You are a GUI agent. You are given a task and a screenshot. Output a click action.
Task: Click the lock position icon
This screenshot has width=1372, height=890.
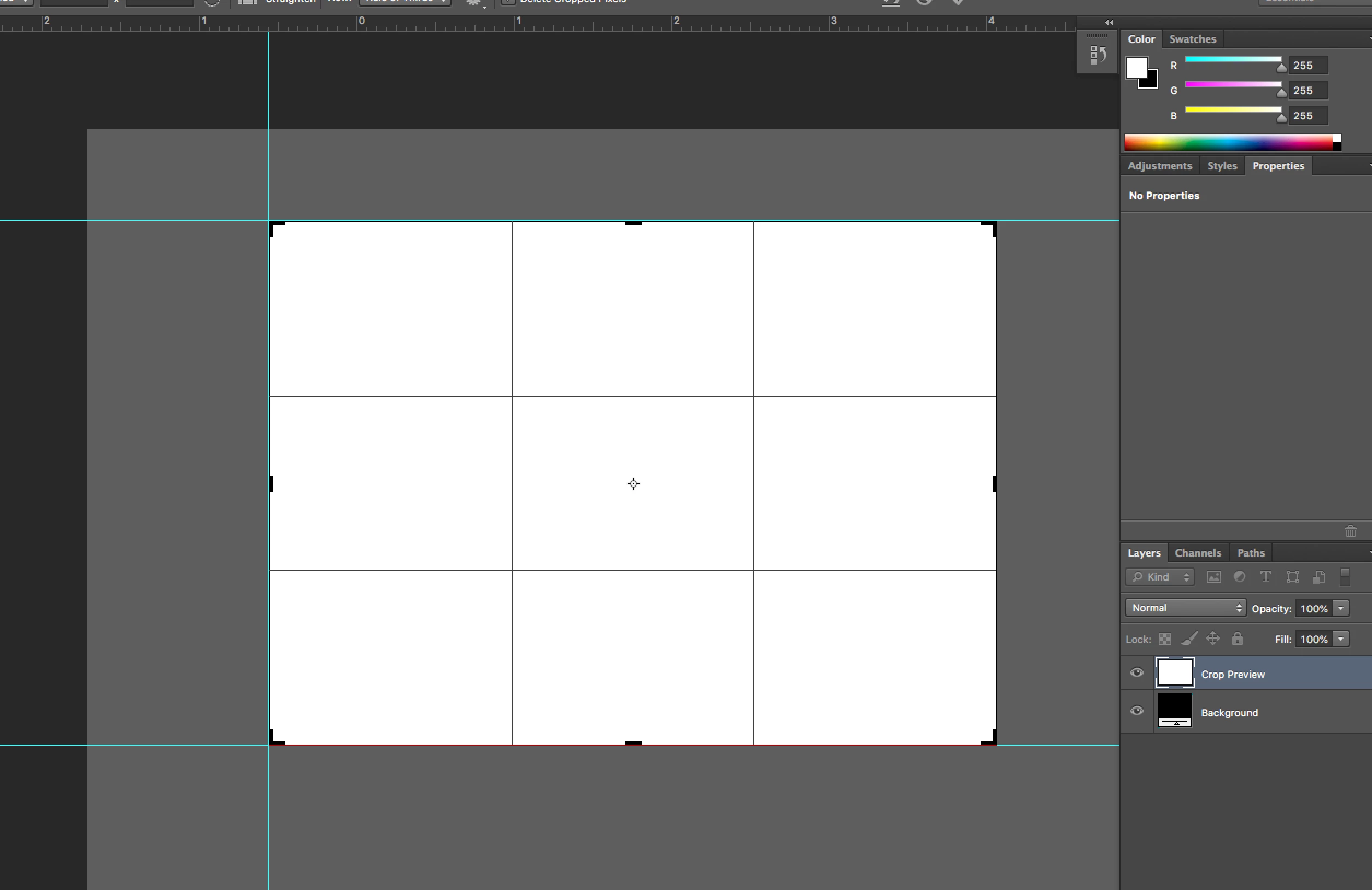1213,639
